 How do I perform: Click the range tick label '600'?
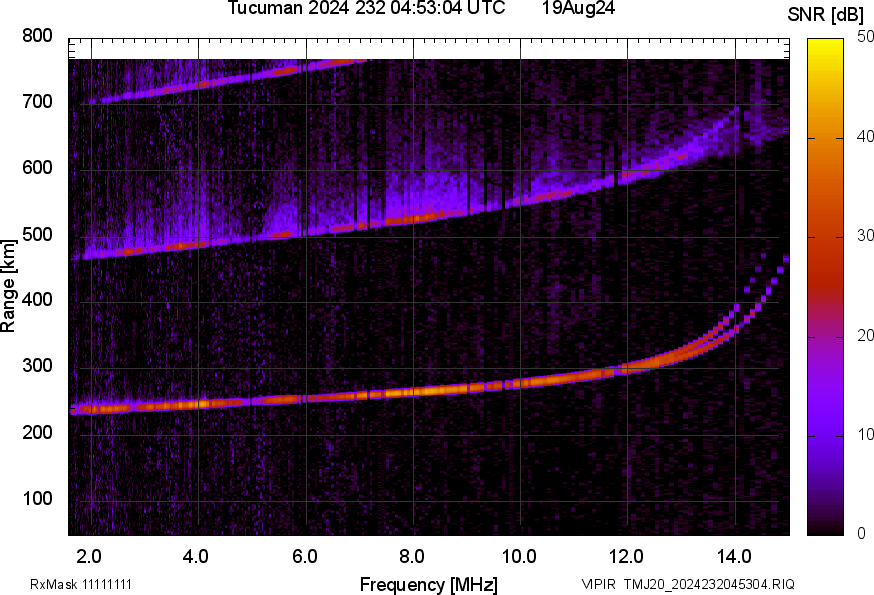tap(37, 168)
